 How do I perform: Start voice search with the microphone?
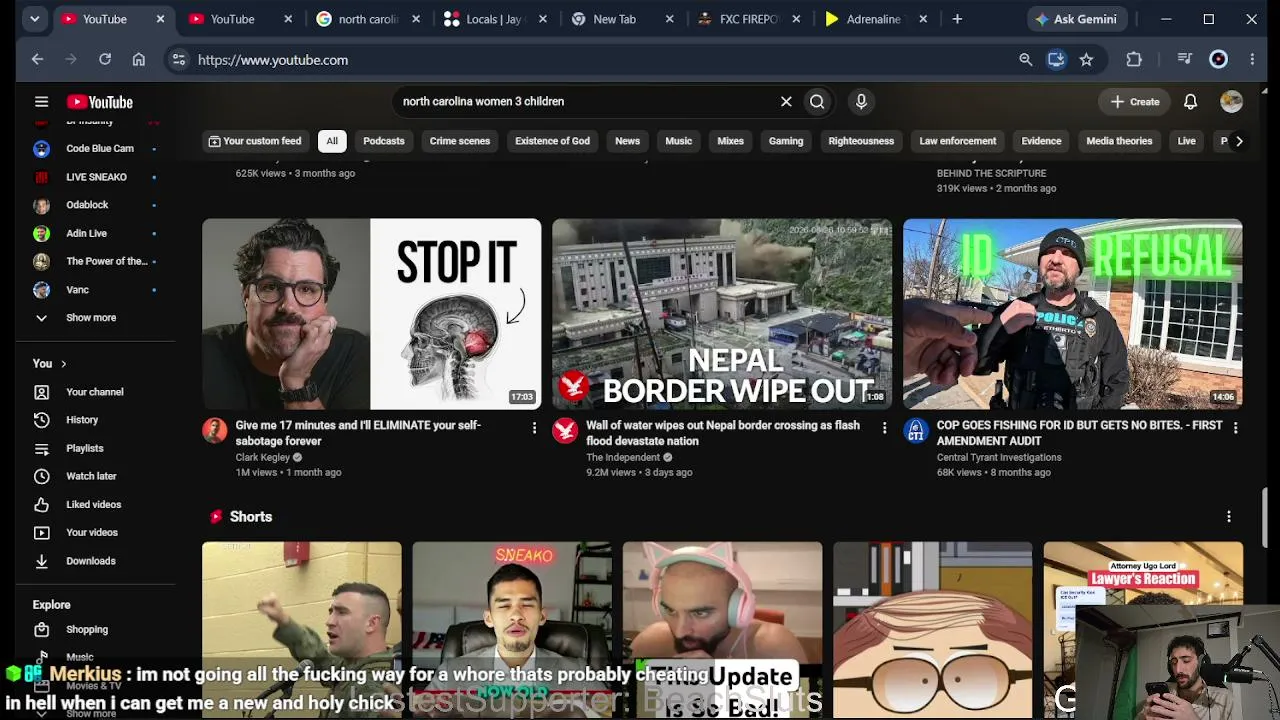coord(861,101)
